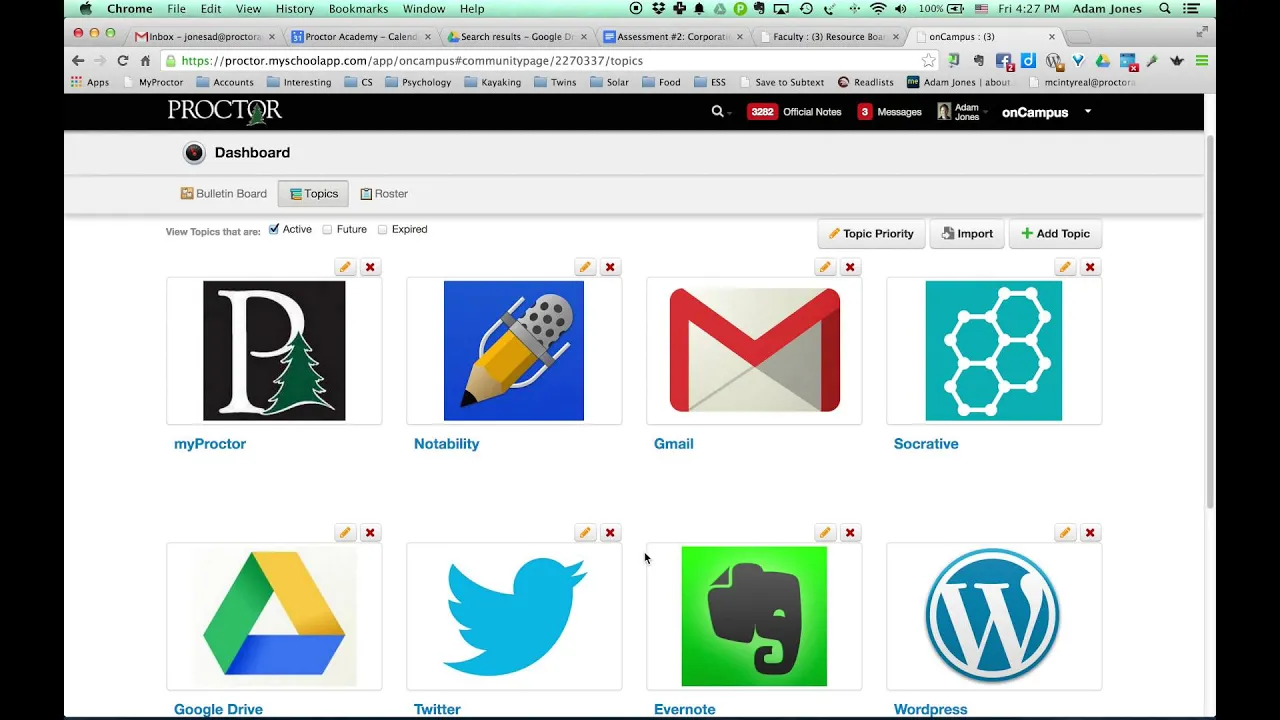Delete the Wordpress topic with red X

click(1090, 533)
